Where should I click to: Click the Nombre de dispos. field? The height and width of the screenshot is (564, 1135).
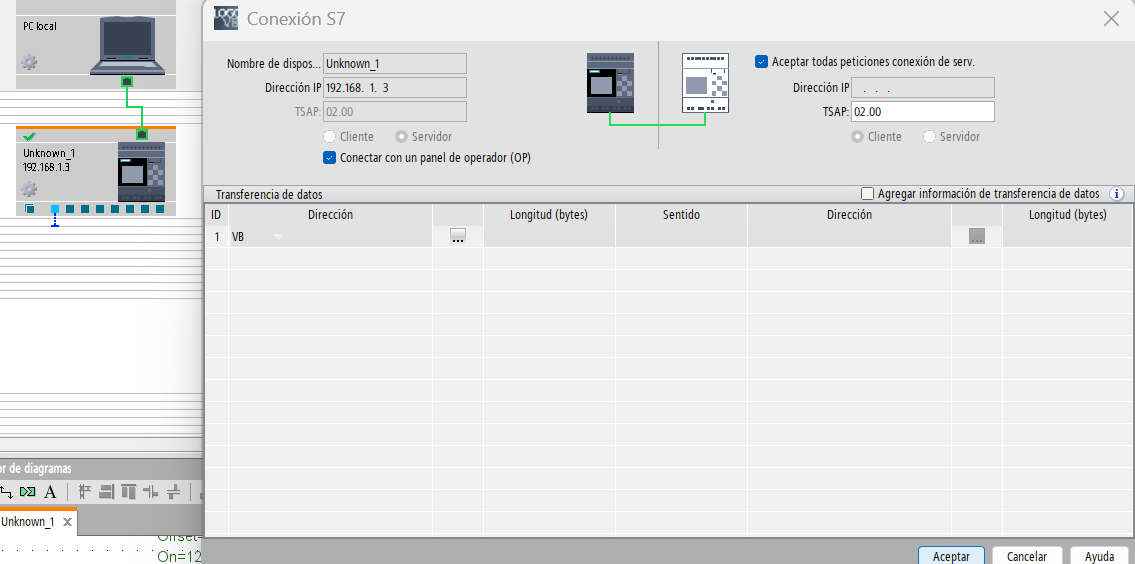click(x=394, y=63)
